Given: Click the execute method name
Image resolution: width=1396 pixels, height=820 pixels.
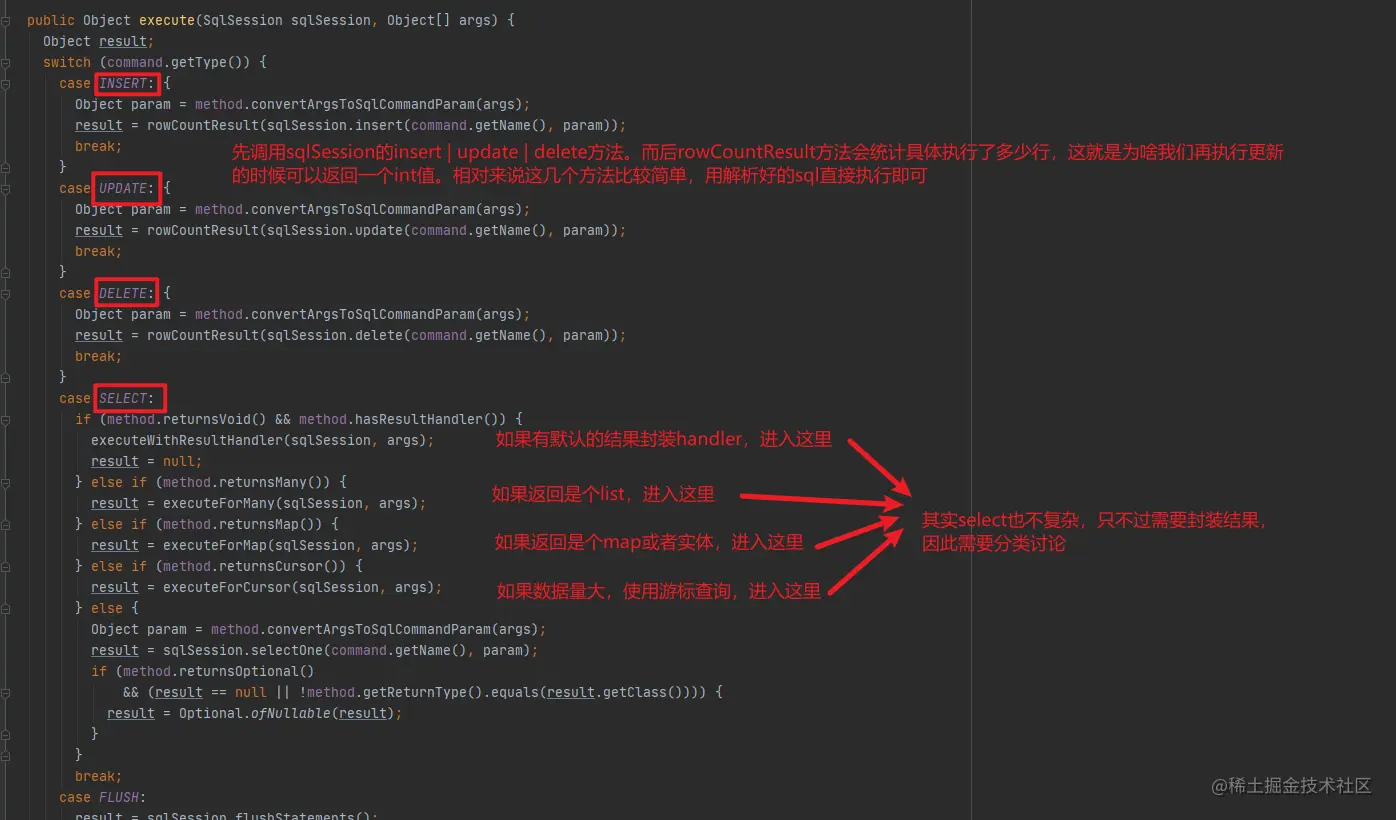Looking at the screenshot, I should point(167,20).
